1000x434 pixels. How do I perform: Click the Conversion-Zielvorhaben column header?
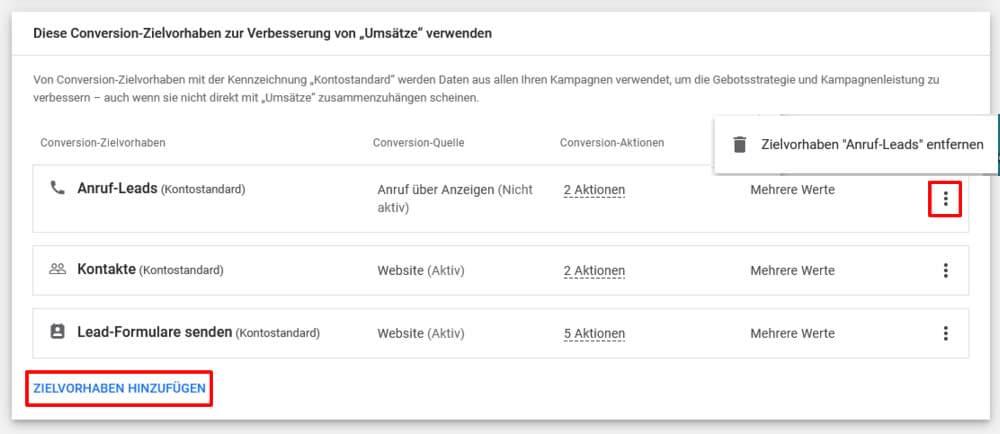tap(103, 143)
